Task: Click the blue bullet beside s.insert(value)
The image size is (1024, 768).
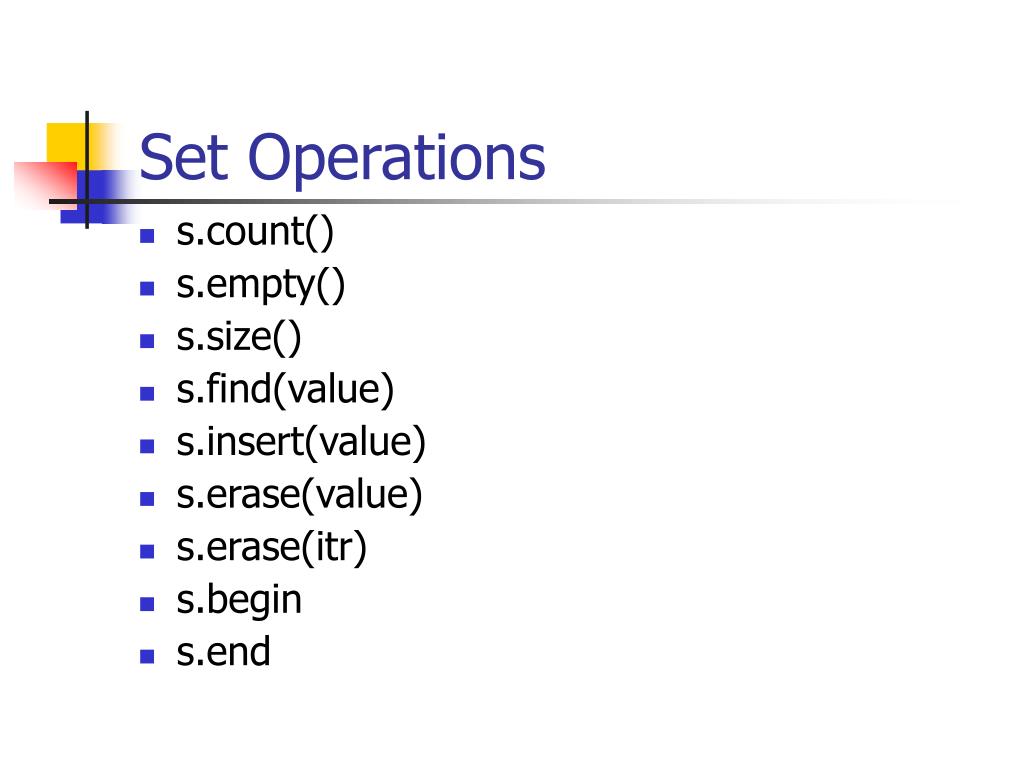Action: coord(147,446)
